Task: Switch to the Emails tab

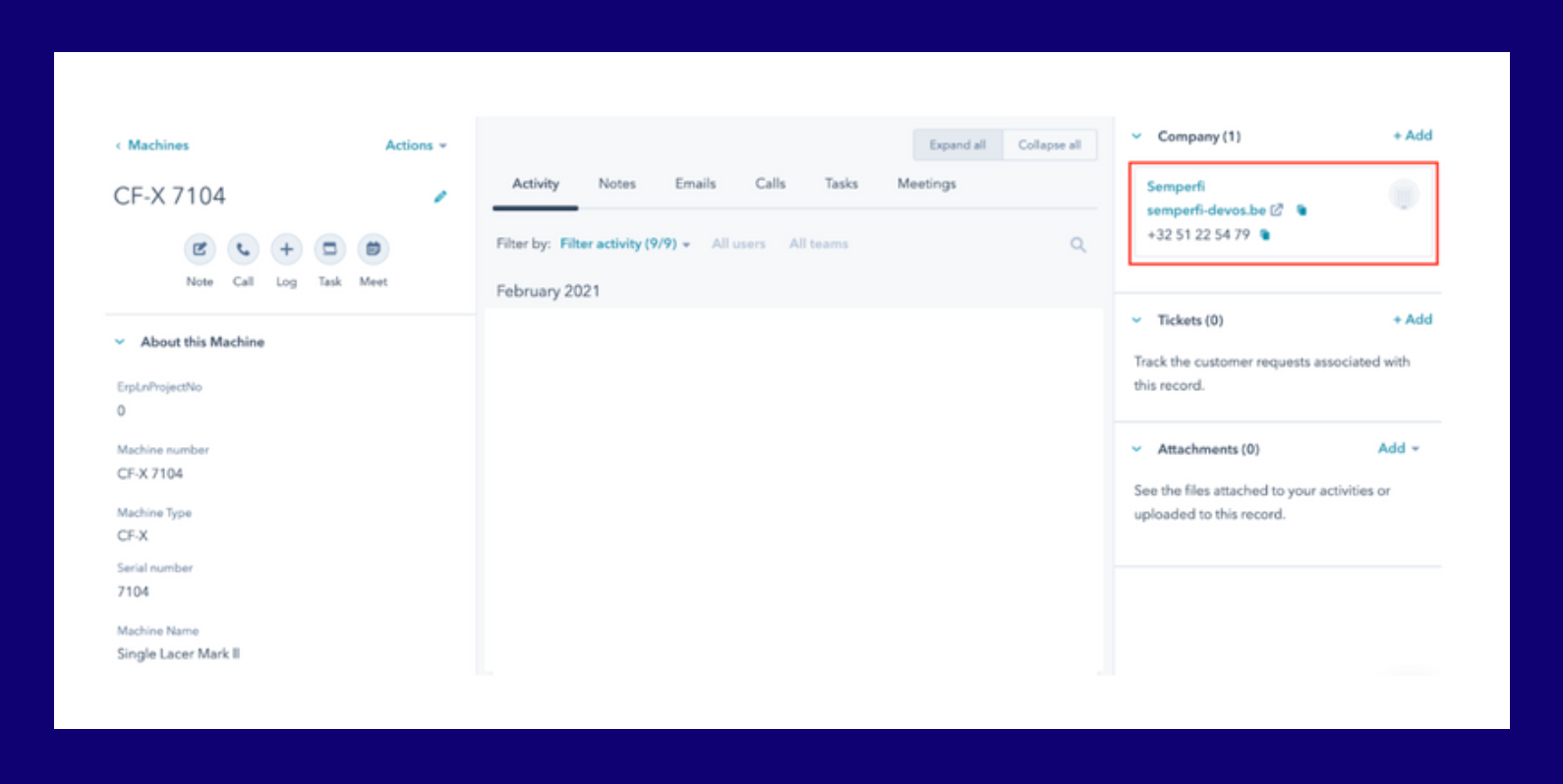Action: (695, 184)
